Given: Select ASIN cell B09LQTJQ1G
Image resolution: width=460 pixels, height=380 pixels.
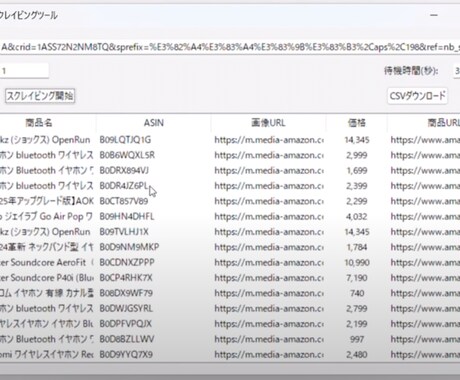Looking at the screenshot, I should (x=125, y=140).
